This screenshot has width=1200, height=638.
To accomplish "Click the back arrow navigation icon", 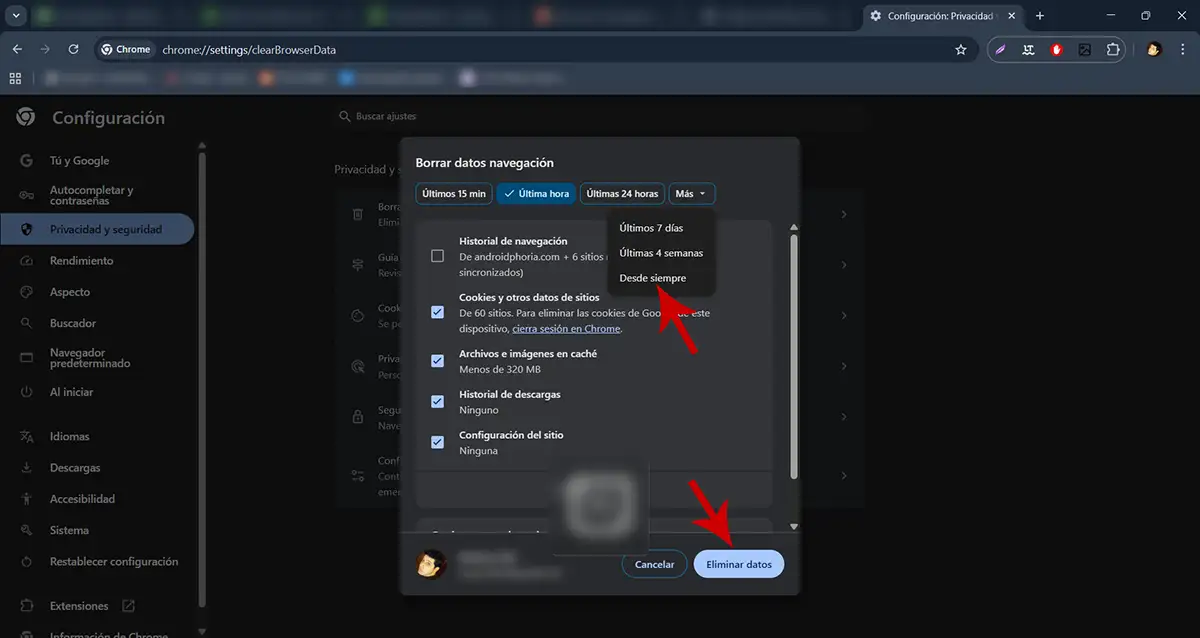I will click(17, 49).
